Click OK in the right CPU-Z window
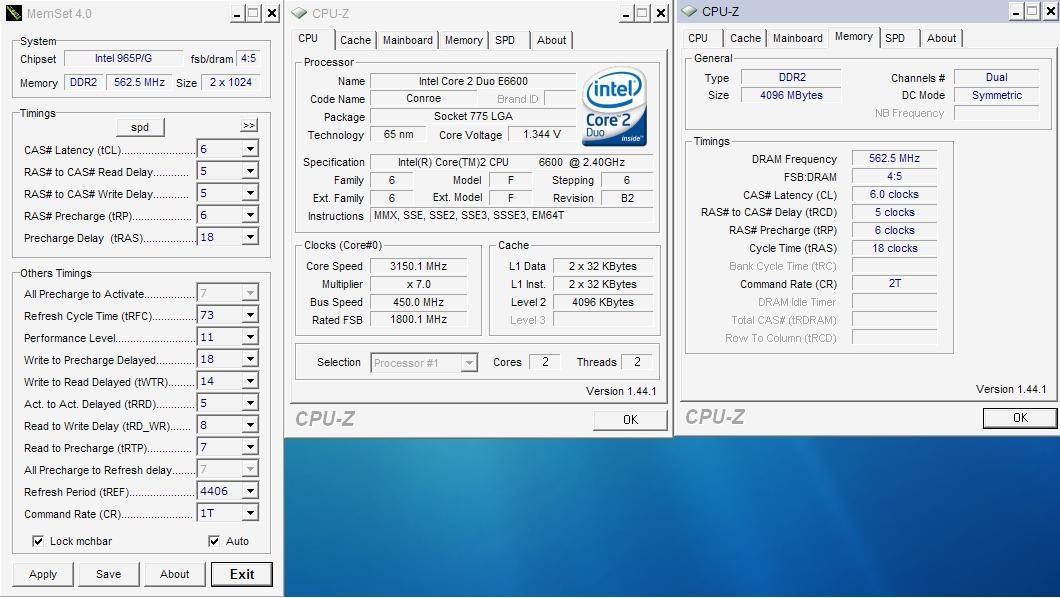1060x598 pixels. click(1020, 418)
